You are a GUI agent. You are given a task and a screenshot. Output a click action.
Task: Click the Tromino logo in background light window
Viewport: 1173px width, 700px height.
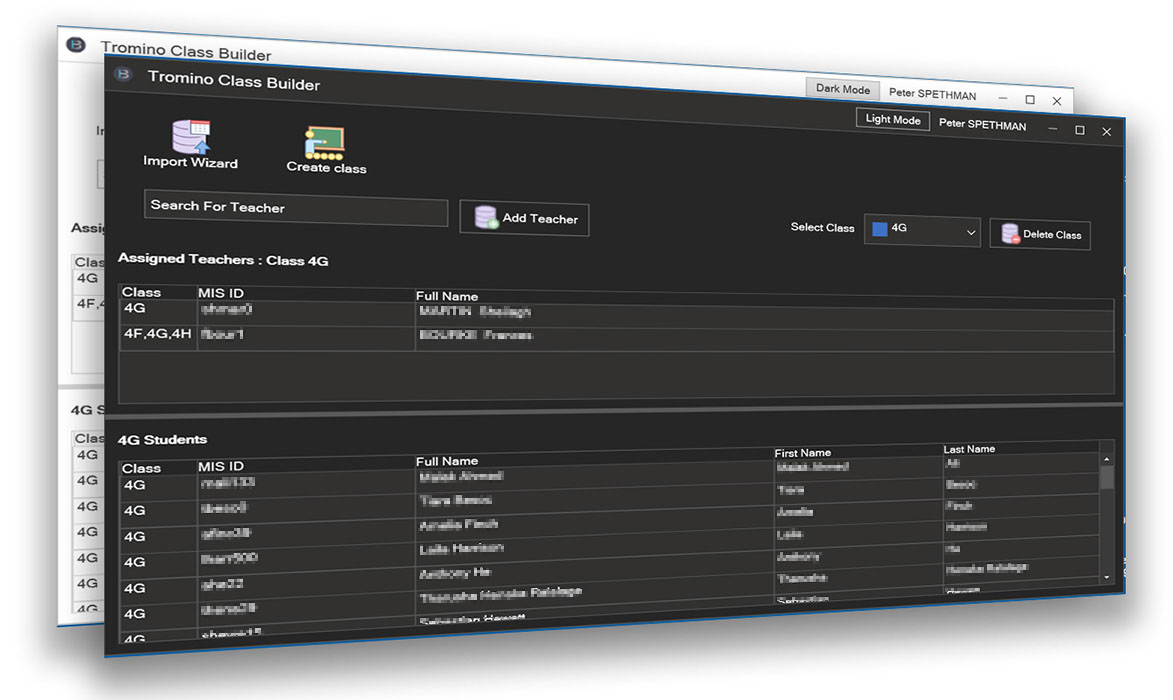pyautogui.click(x=75, y=45)
